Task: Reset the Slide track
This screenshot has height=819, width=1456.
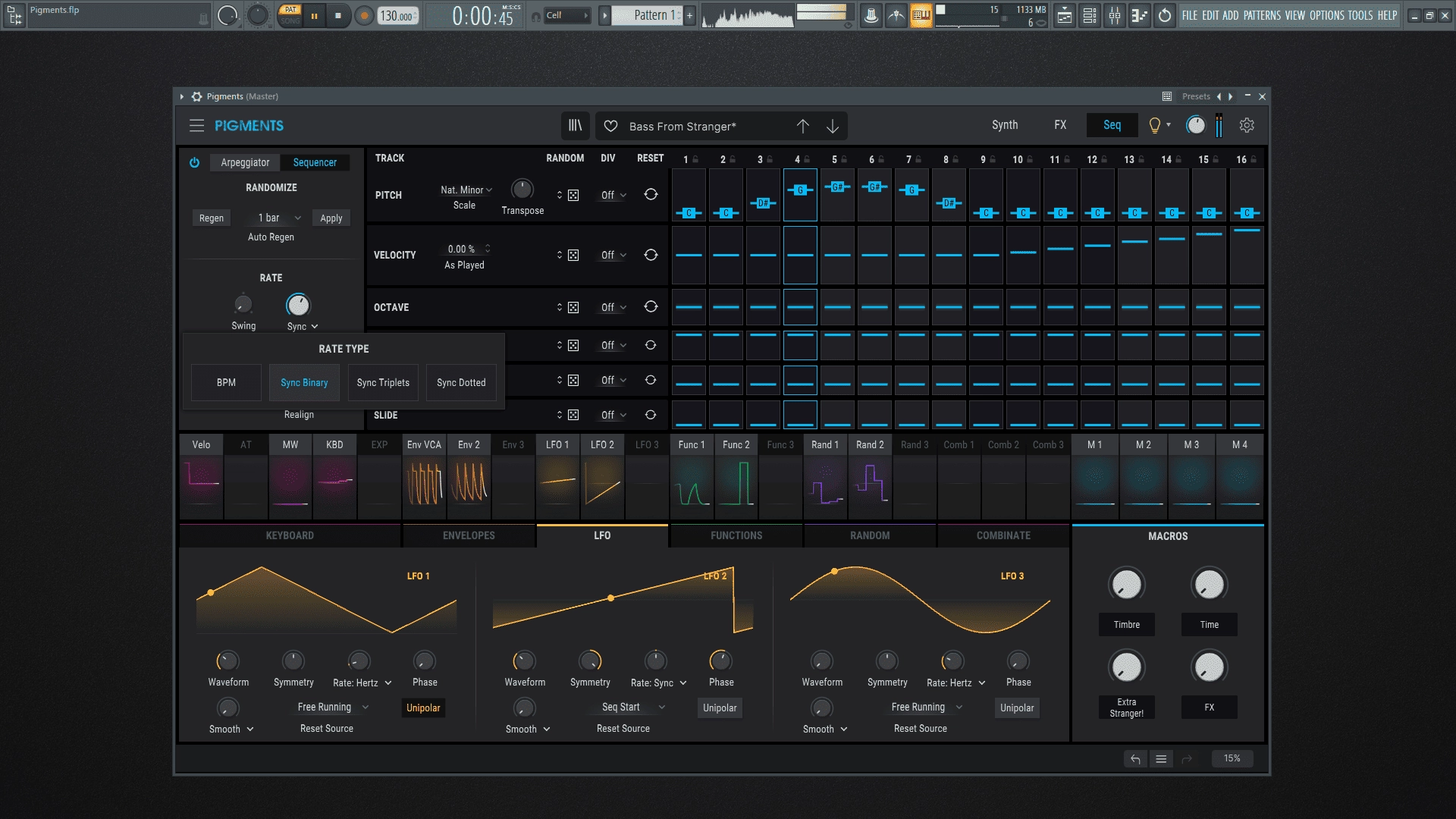Action: 651,415
